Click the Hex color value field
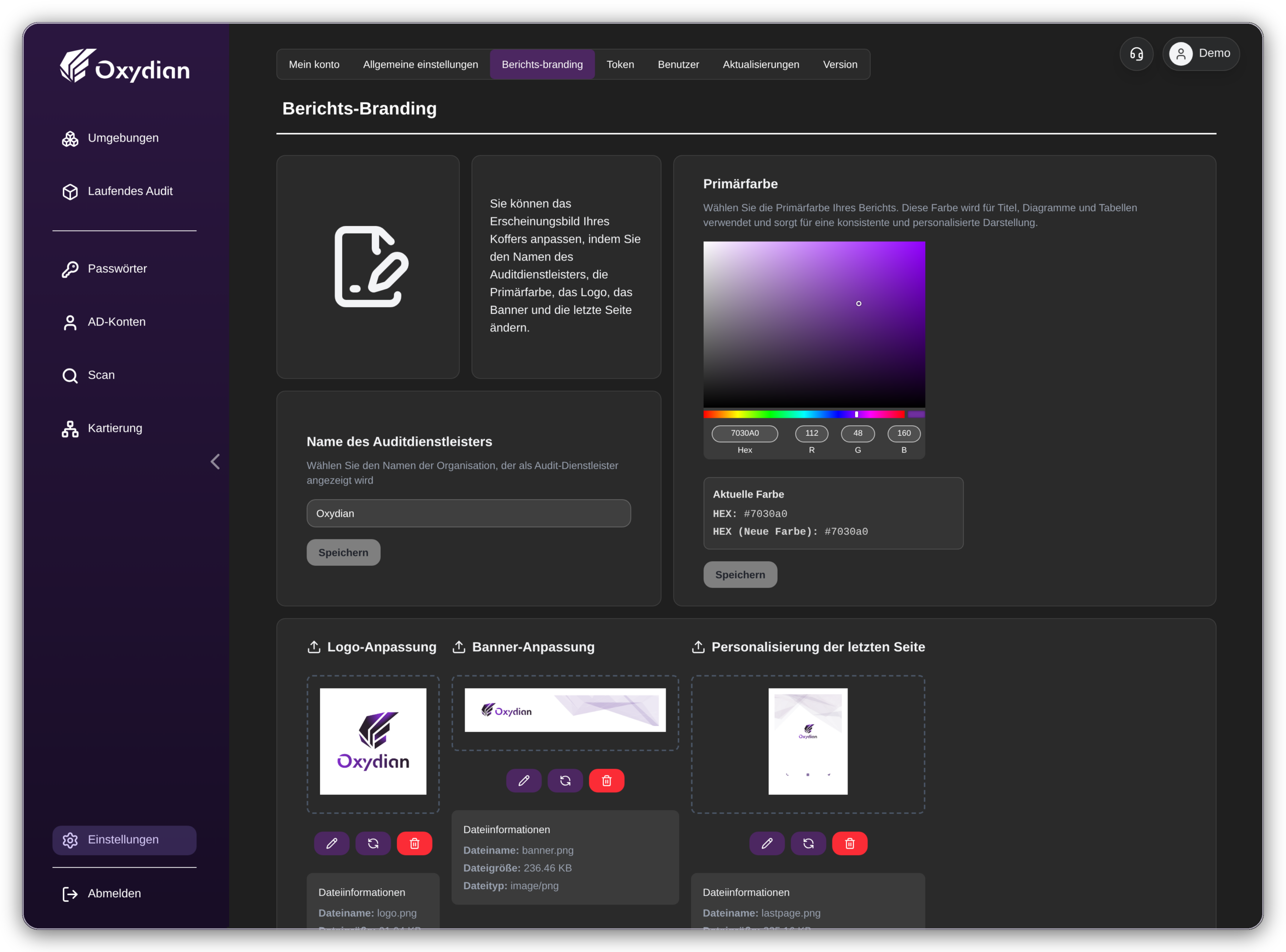The width and height of the screenshot is (1286, 952). (745, 433)
